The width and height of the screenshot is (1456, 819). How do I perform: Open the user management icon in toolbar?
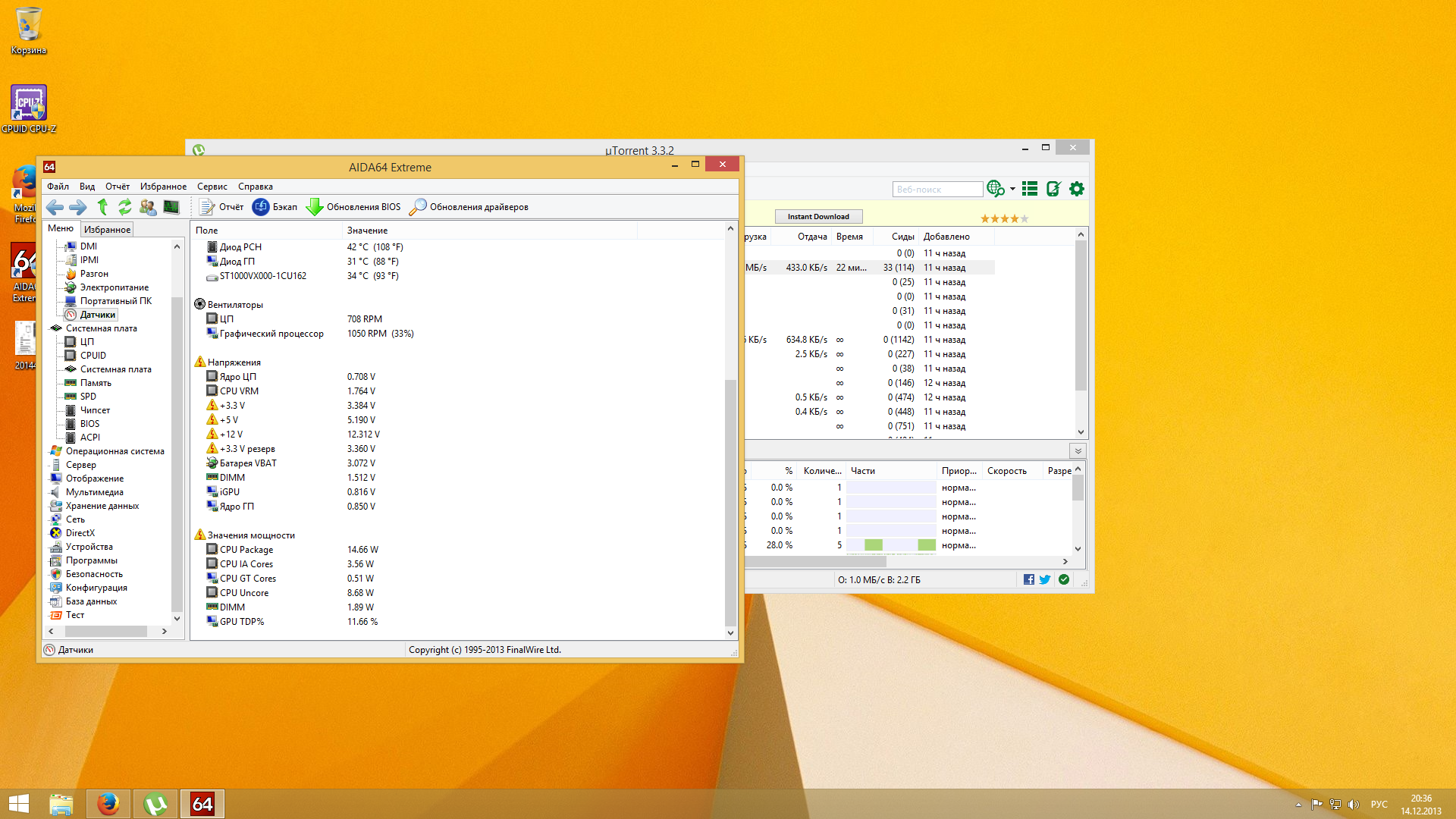tap(148, 207)
